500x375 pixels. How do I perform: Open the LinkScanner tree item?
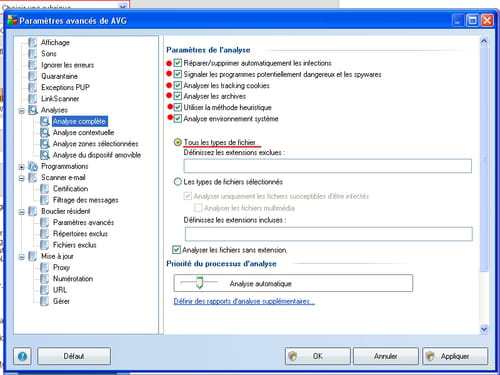pos(60,99)
